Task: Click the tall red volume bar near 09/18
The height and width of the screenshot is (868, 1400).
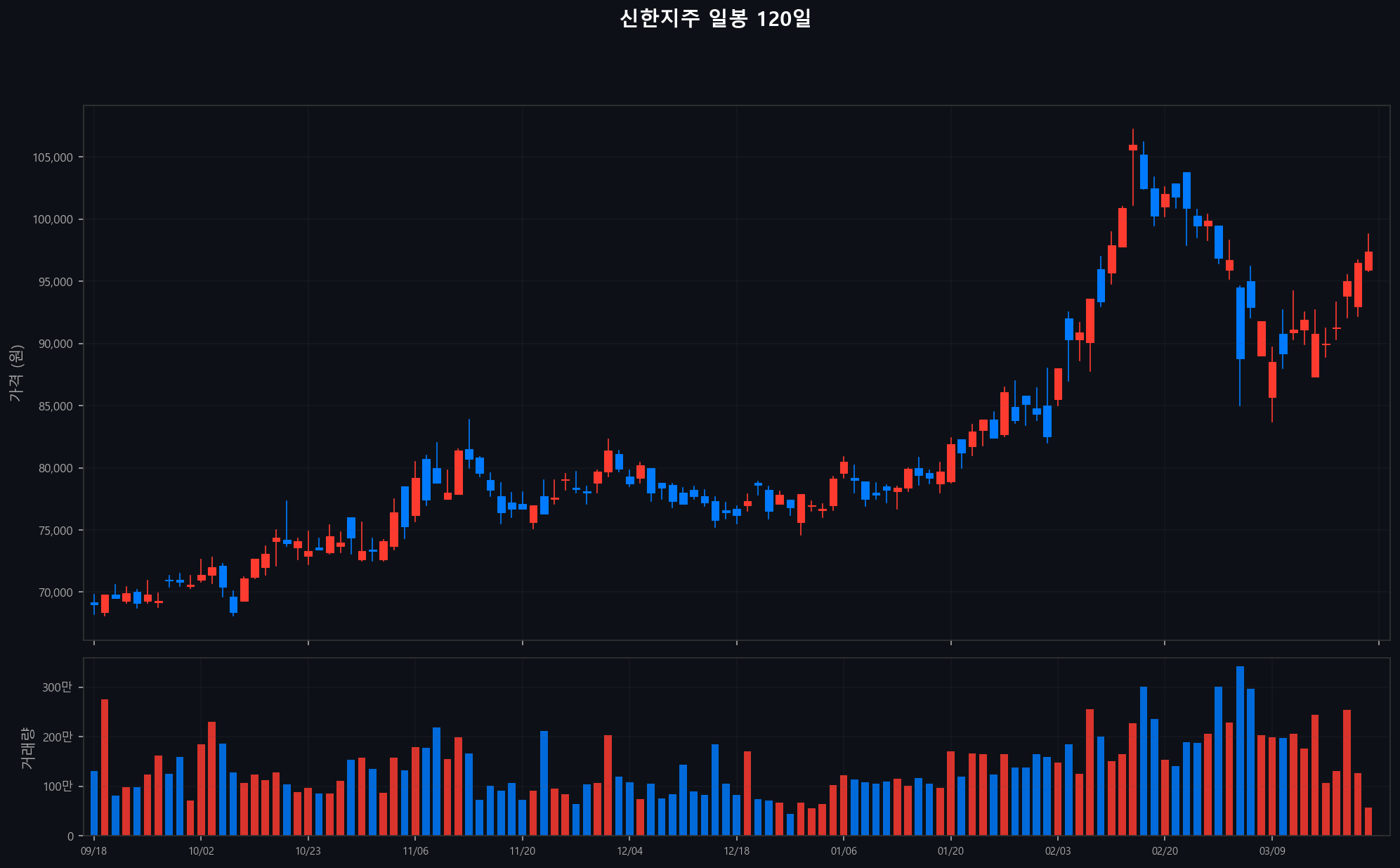Action: (105, 767)
